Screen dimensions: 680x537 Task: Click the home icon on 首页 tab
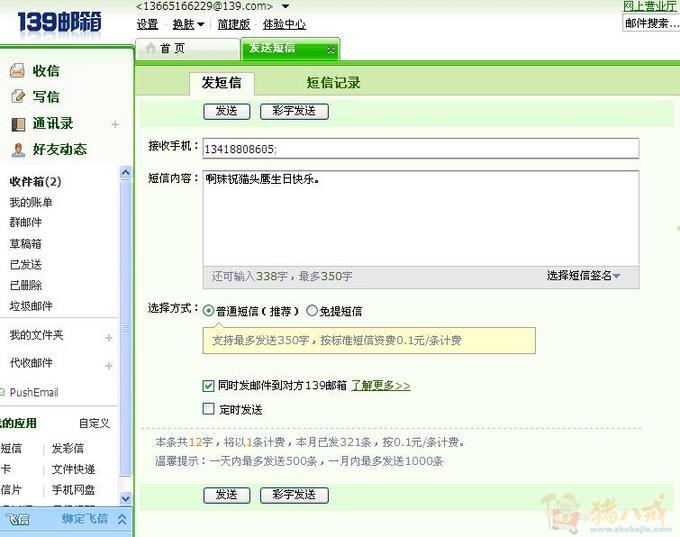tap(150, 47)
